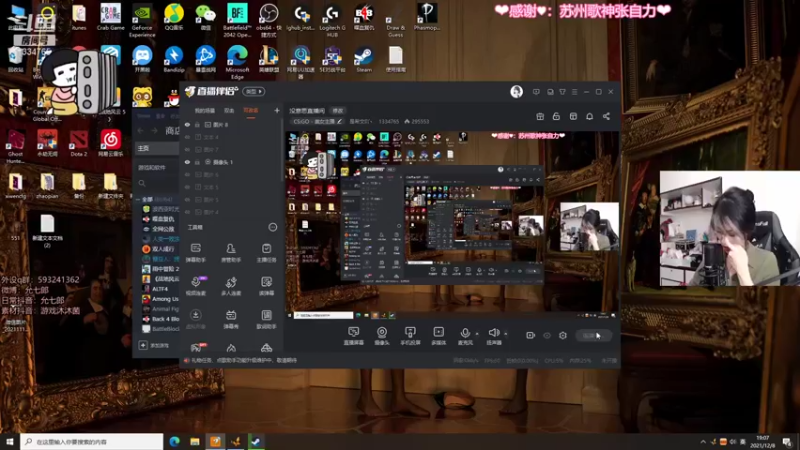Image resolution: width=800 pixels, height=450 pixels.
Task: Collapse the 全部 games list in Steam
Action: coord(138,199)
